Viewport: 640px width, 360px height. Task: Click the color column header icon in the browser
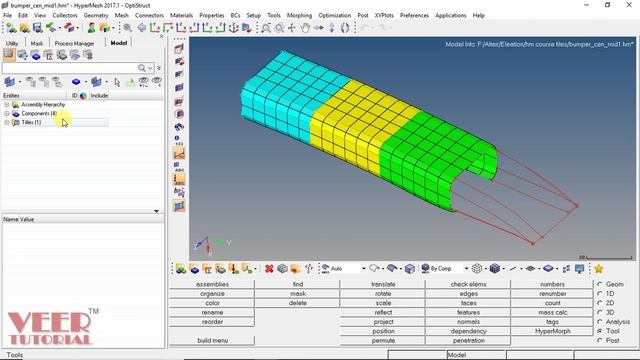(x=83, y=96)
